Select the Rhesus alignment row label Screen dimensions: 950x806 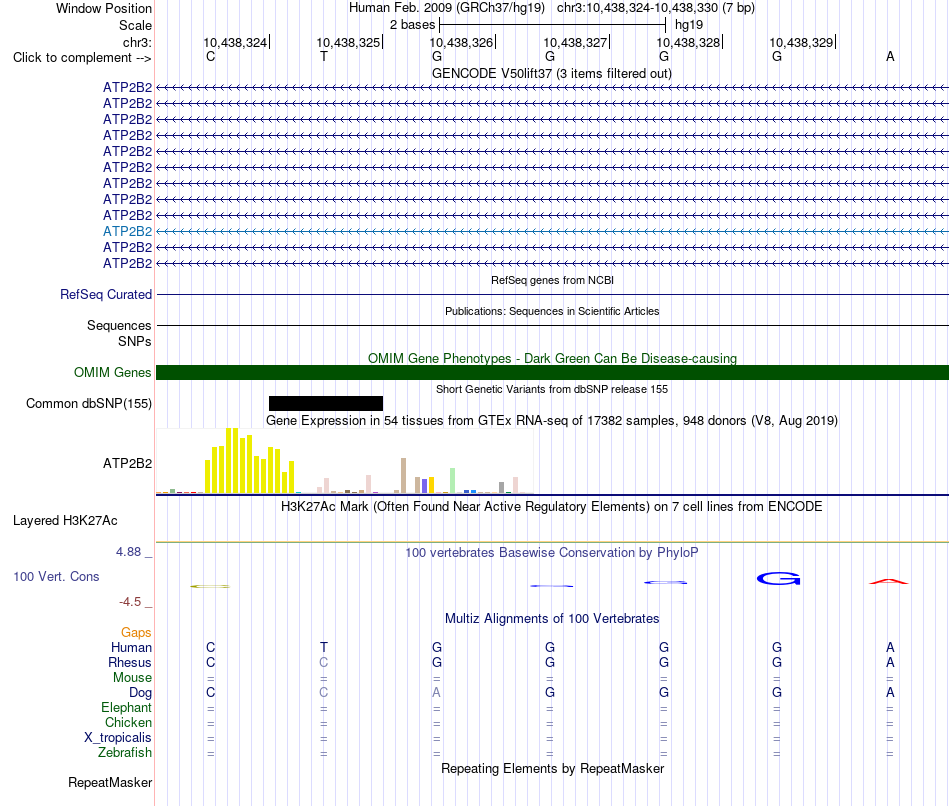130,662
